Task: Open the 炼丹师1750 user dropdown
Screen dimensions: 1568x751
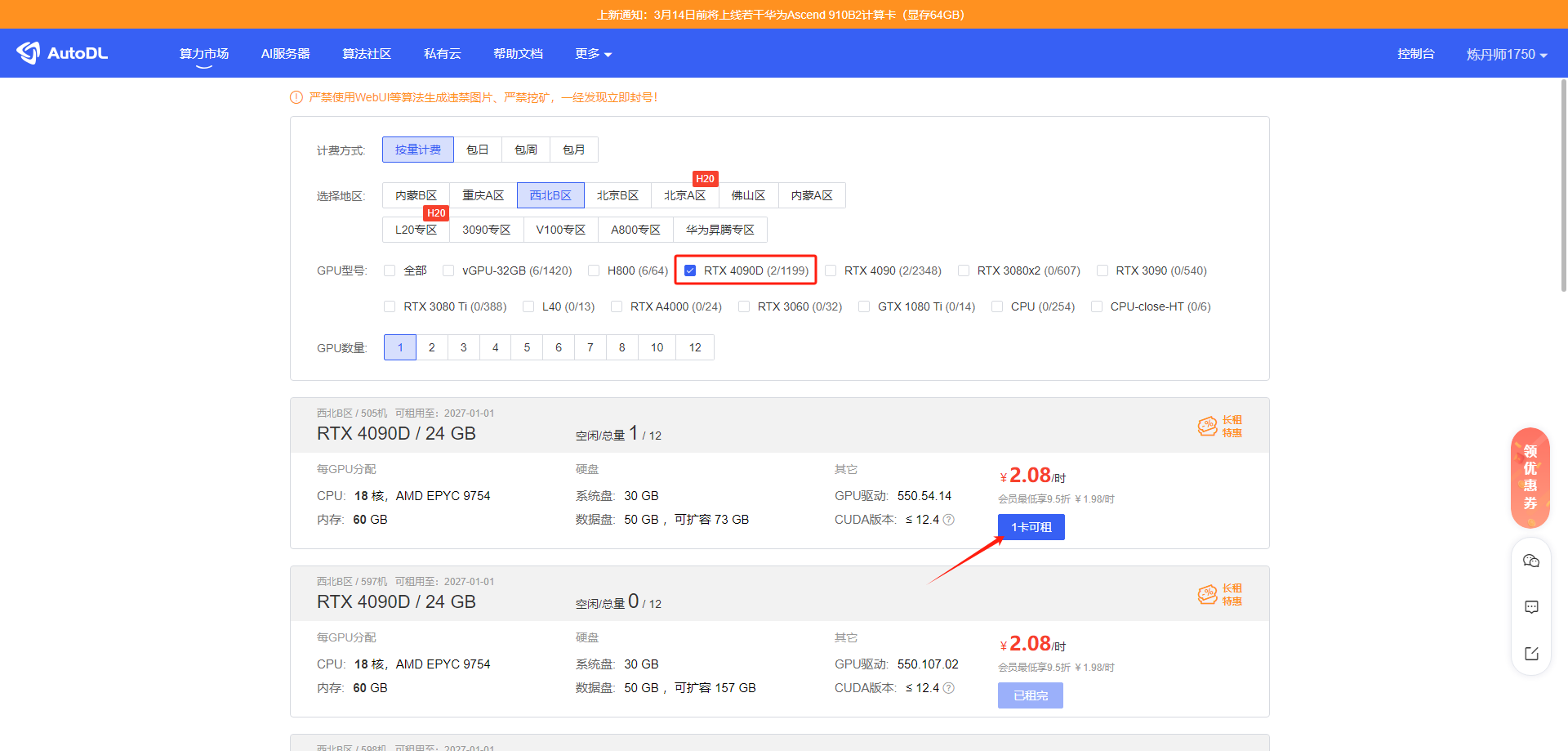Action: (1507, 54)
